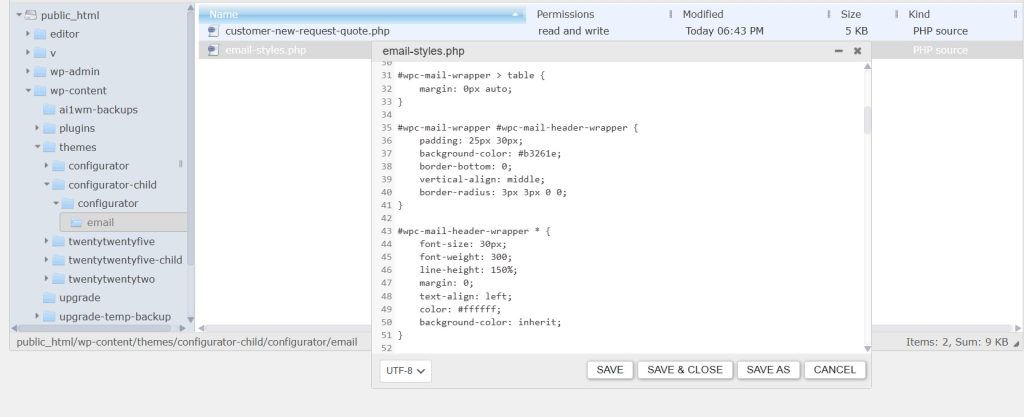Open the UTF-8 encoding dropdown
Image resolution: width=1024 pixels, height=417 pixels.
tap(406, 371)
